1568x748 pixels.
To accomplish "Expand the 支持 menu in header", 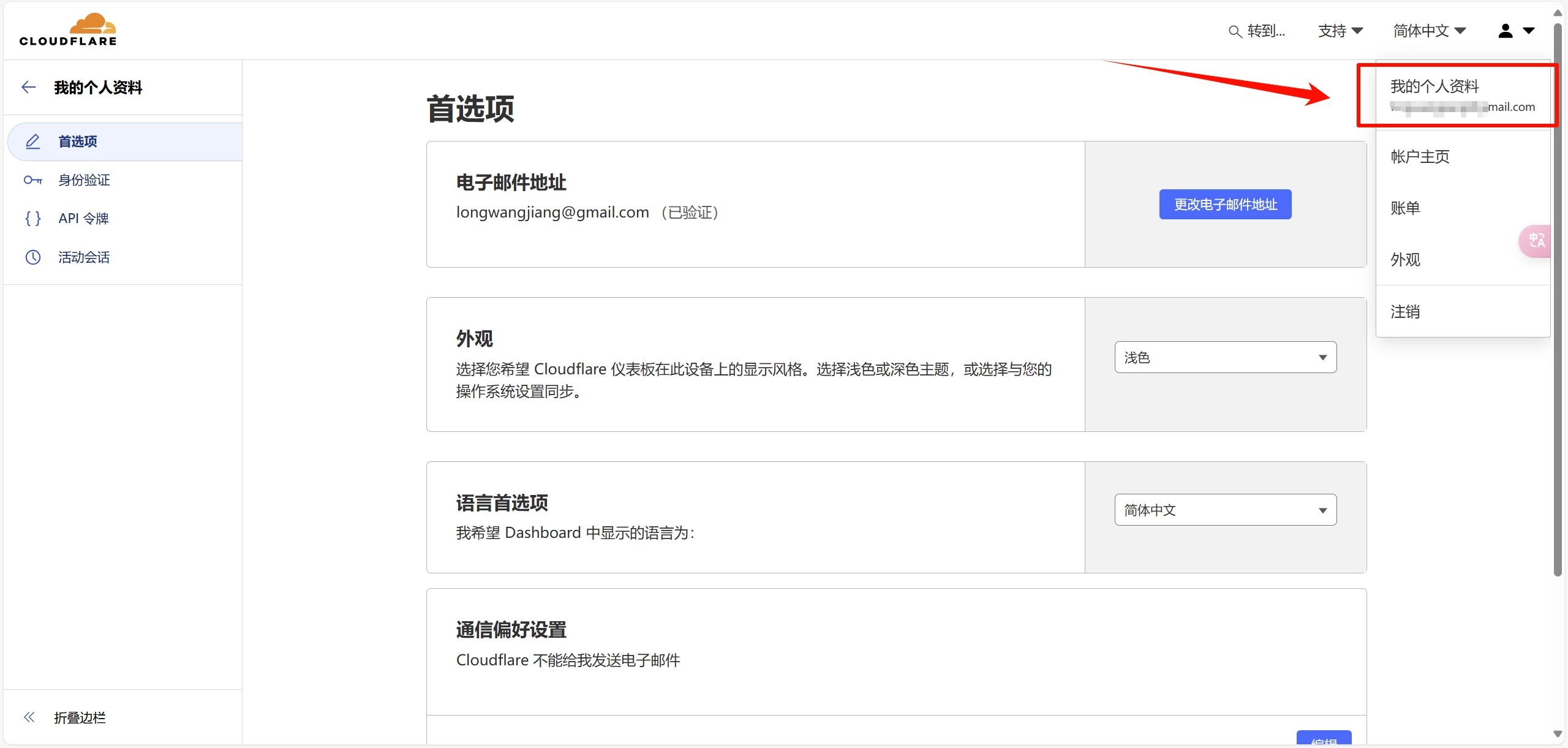I will [1339, 30].
